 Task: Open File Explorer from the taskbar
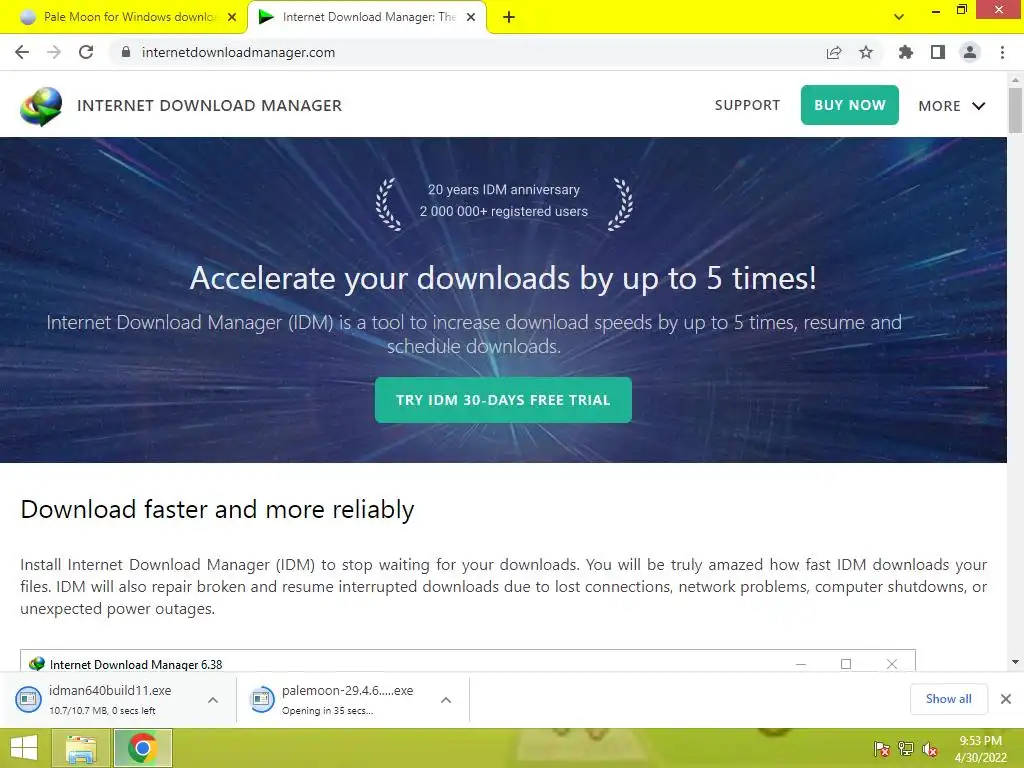[x=81, y=748]
